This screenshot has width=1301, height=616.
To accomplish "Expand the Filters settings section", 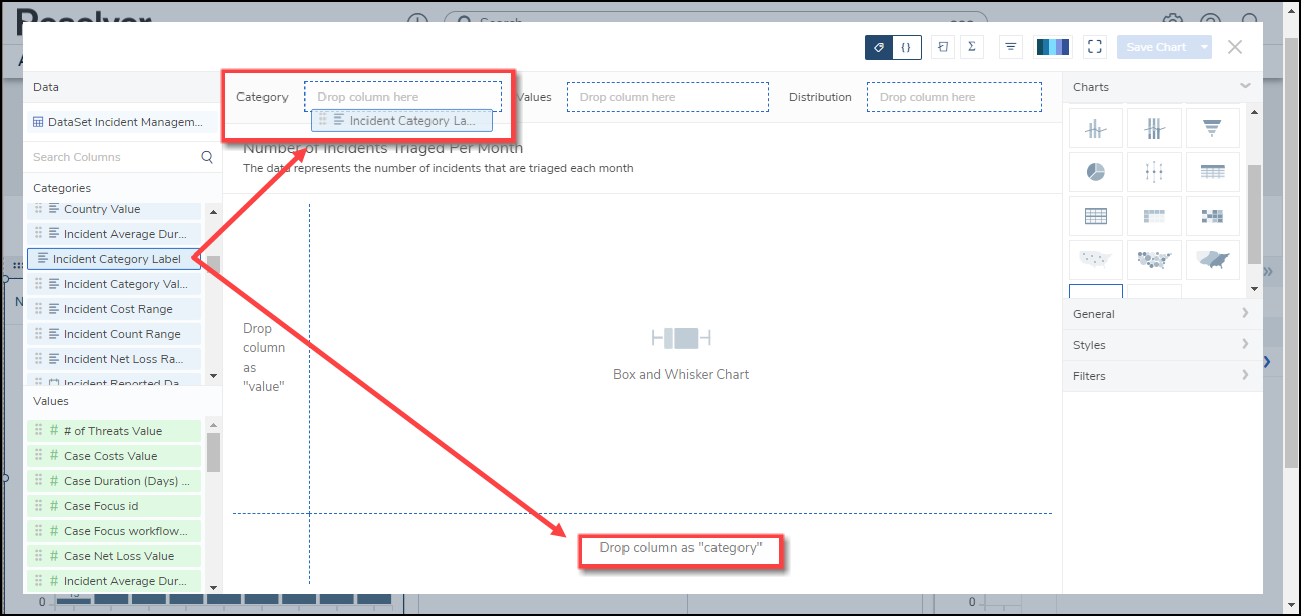I will point(1162,376).
